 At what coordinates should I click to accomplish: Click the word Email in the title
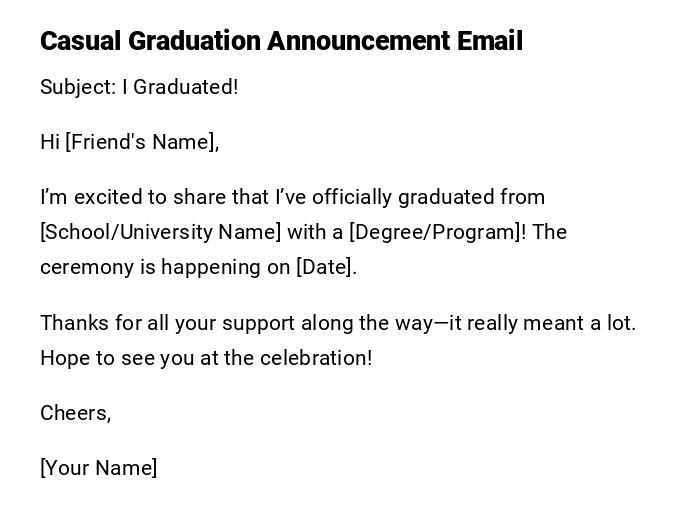(x=490, y=41)
